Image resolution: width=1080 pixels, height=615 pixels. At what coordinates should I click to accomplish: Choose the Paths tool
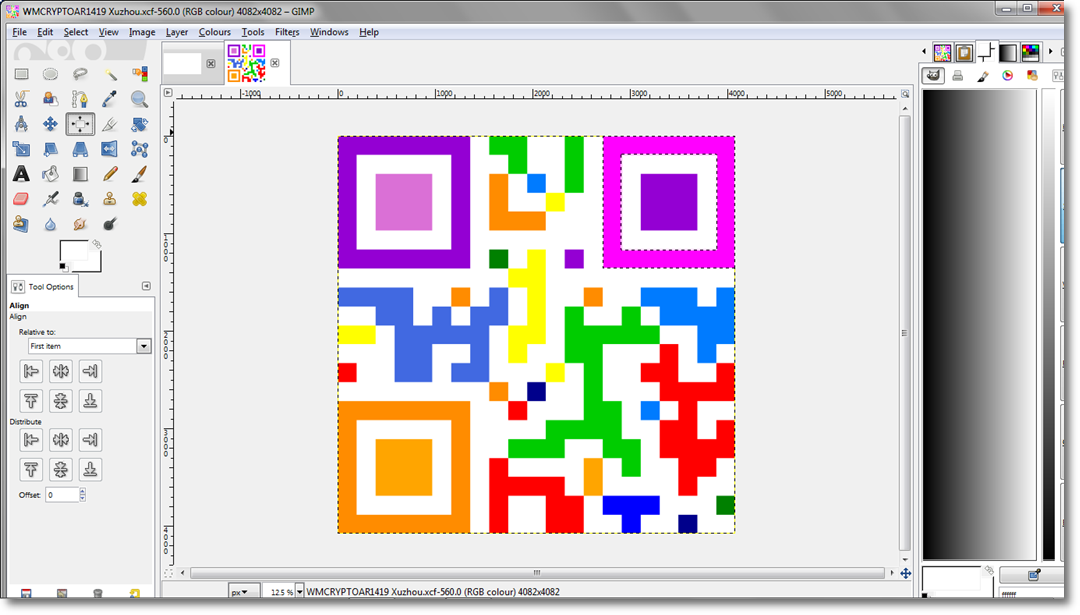point(80,99)
